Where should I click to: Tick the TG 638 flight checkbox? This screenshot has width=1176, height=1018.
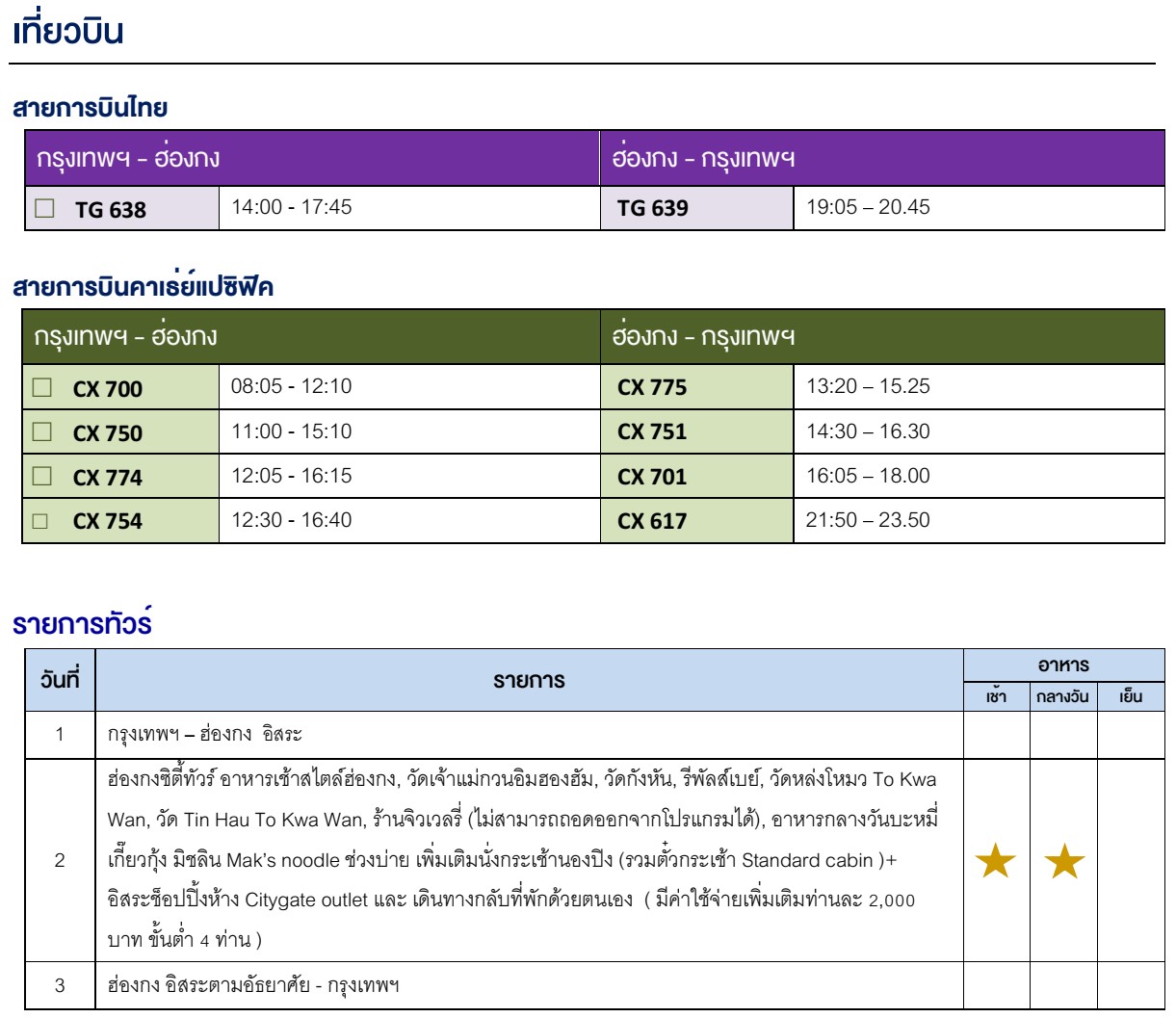(44, 208)
